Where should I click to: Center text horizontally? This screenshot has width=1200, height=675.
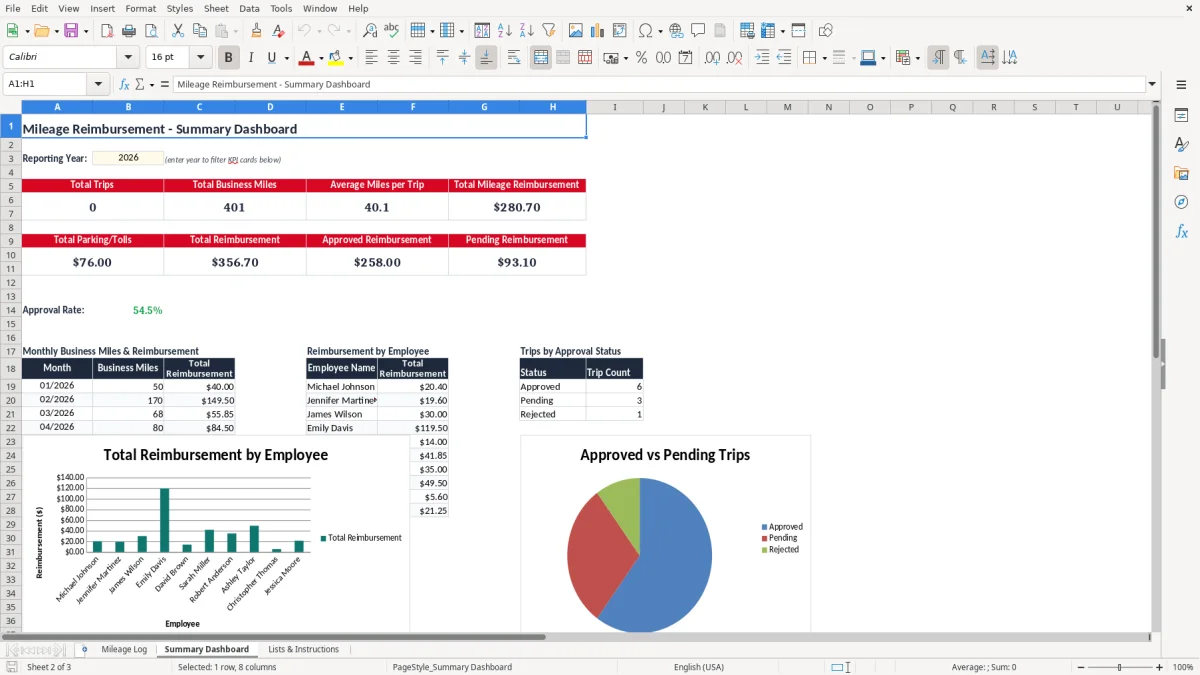tap(393, 58)
